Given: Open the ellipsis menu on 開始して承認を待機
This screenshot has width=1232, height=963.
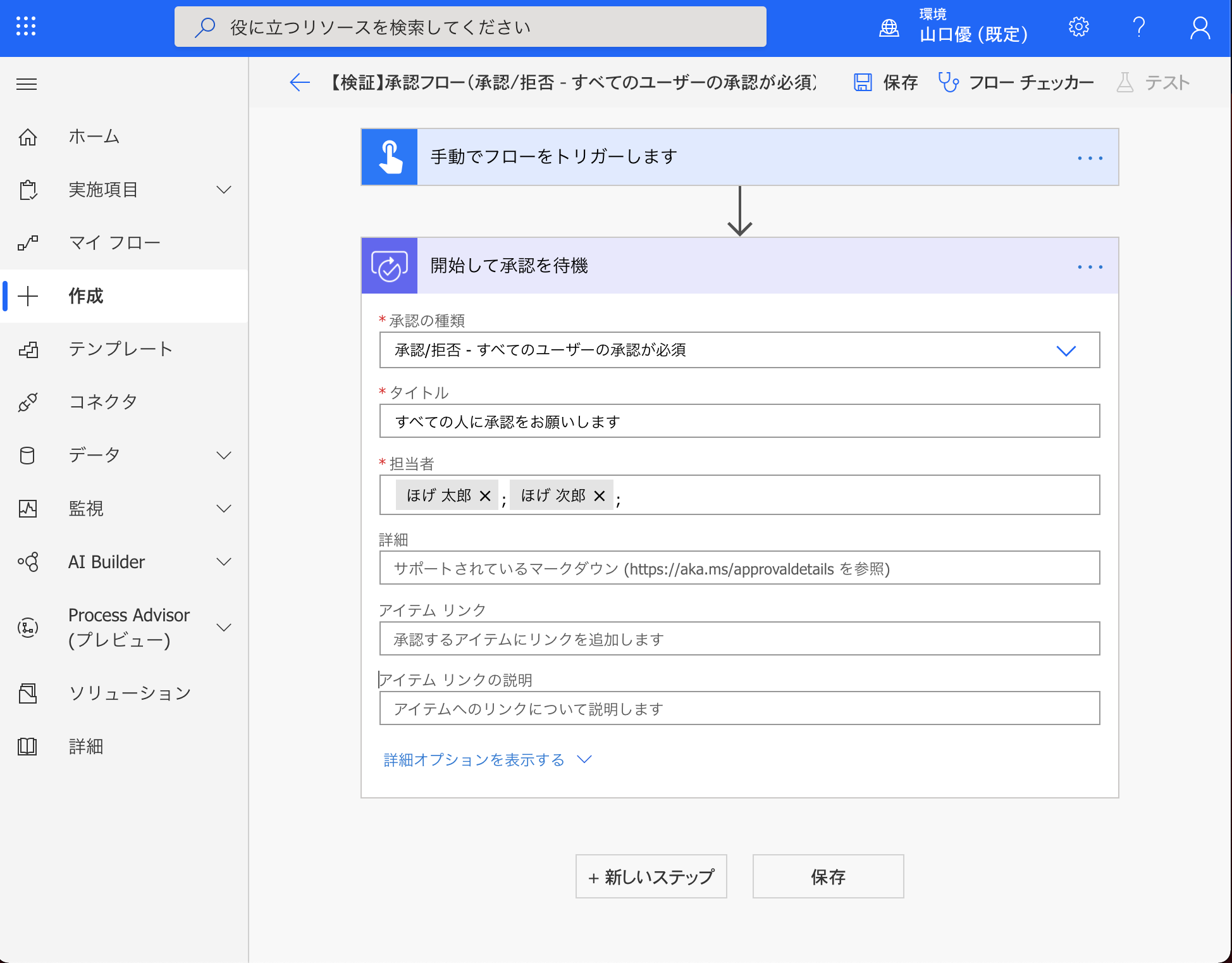Looking at the screenshot, I should [x=1089, y=266].
